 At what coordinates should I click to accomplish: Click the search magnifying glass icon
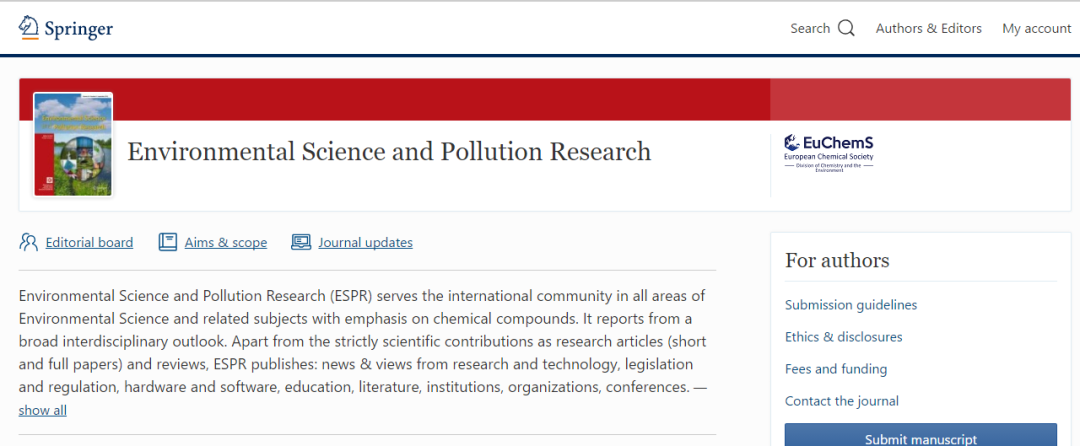pyautogui.click(x=846, y=28)
